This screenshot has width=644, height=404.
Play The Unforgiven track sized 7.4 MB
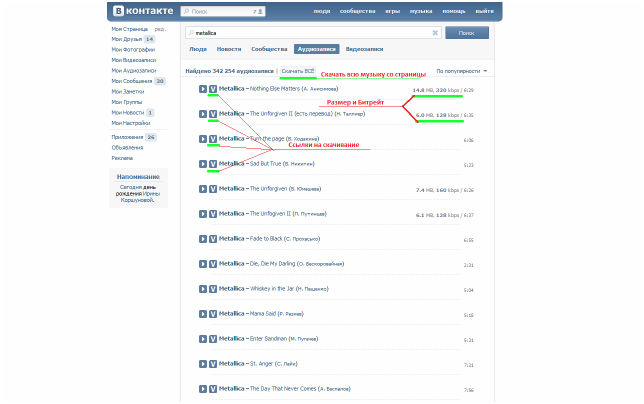(x=203, y=189)
